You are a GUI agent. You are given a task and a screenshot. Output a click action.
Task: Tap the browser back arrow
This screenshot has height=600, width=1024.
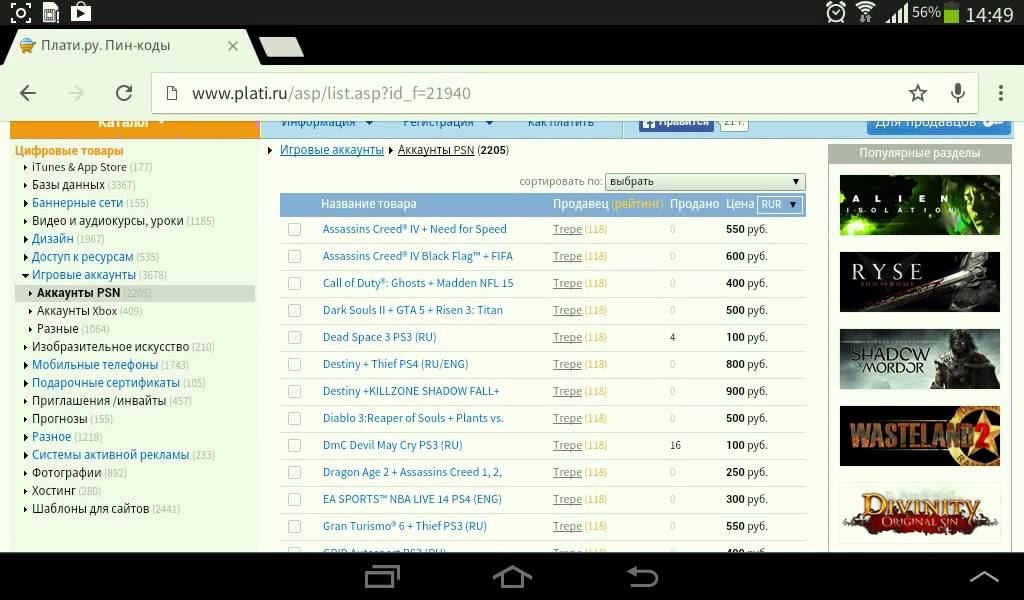click(x=28, y=93)
